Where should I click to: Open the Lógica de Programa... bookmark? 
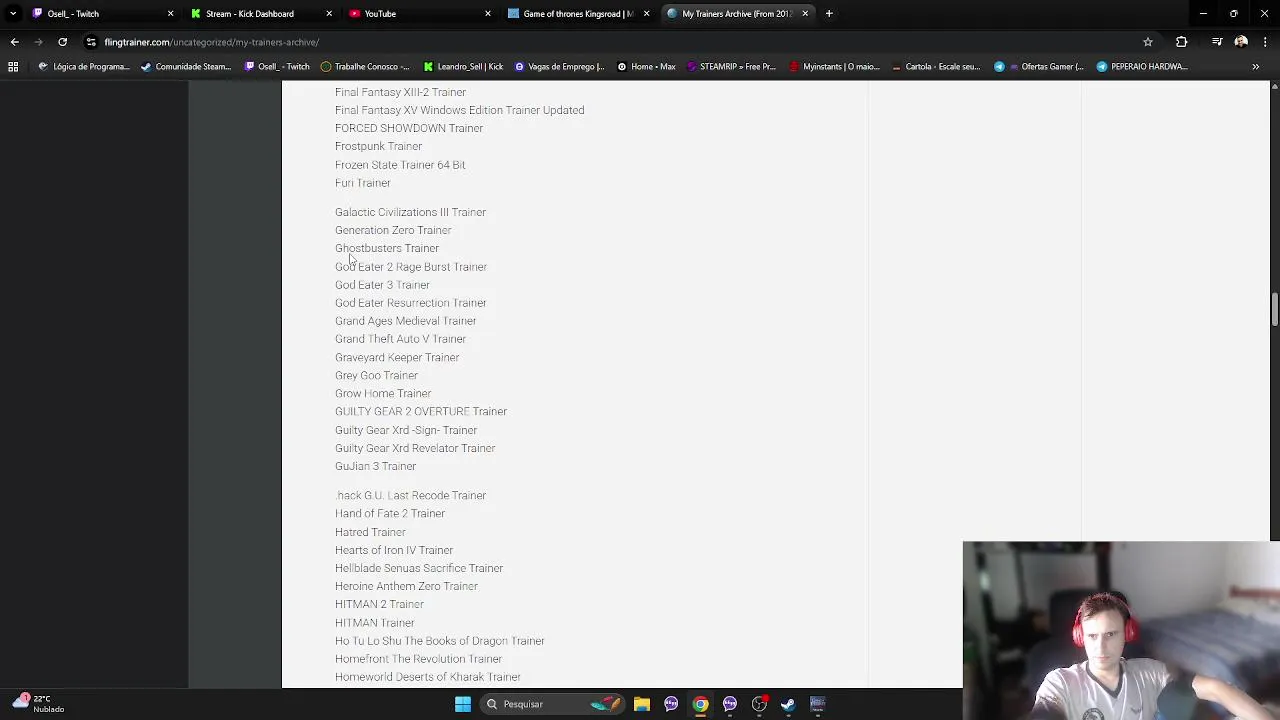tap(84, 66)
